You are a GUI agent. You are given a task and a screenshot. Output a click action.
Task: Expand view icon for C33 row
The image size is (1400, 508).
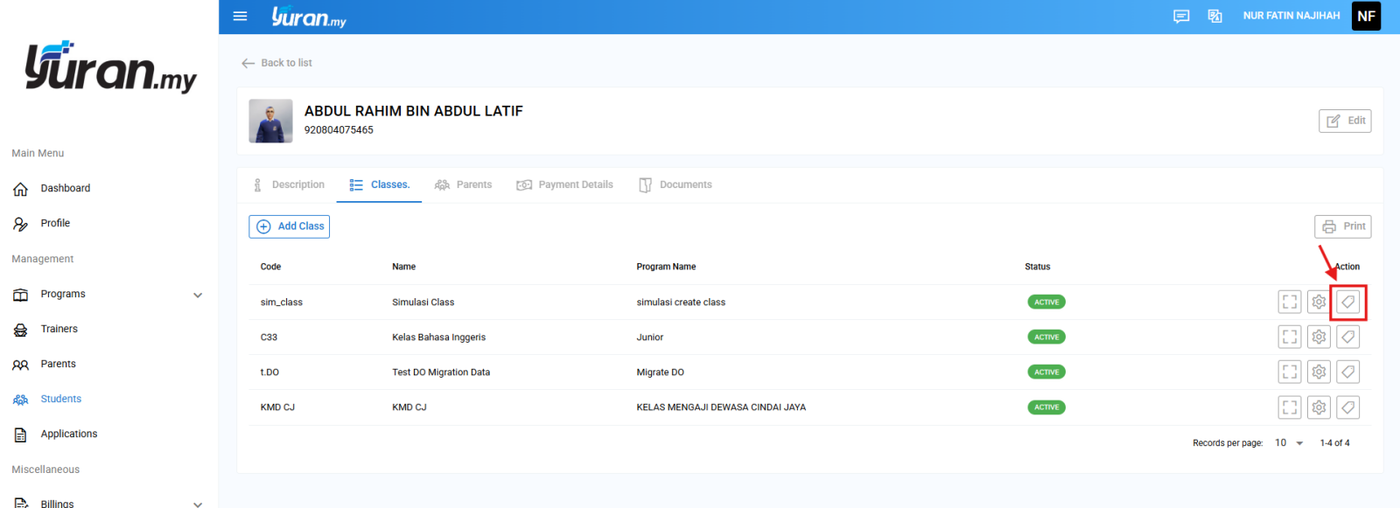(x=1290, y=337)
